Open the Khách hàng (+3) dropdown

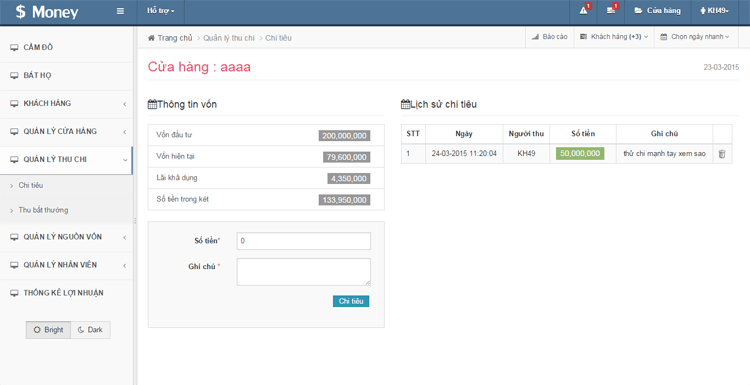pos(614,37)
